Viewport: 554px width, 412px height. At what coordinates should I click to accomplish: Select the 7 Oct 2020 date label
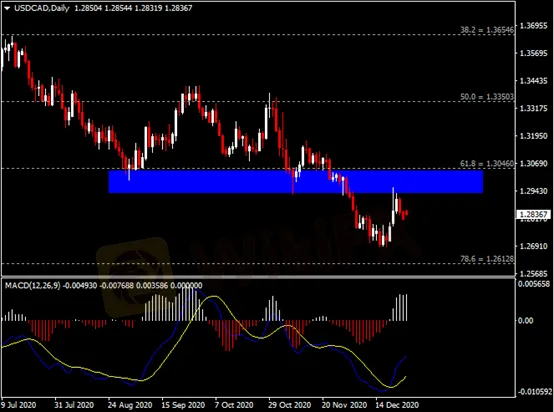click(234, 405)
